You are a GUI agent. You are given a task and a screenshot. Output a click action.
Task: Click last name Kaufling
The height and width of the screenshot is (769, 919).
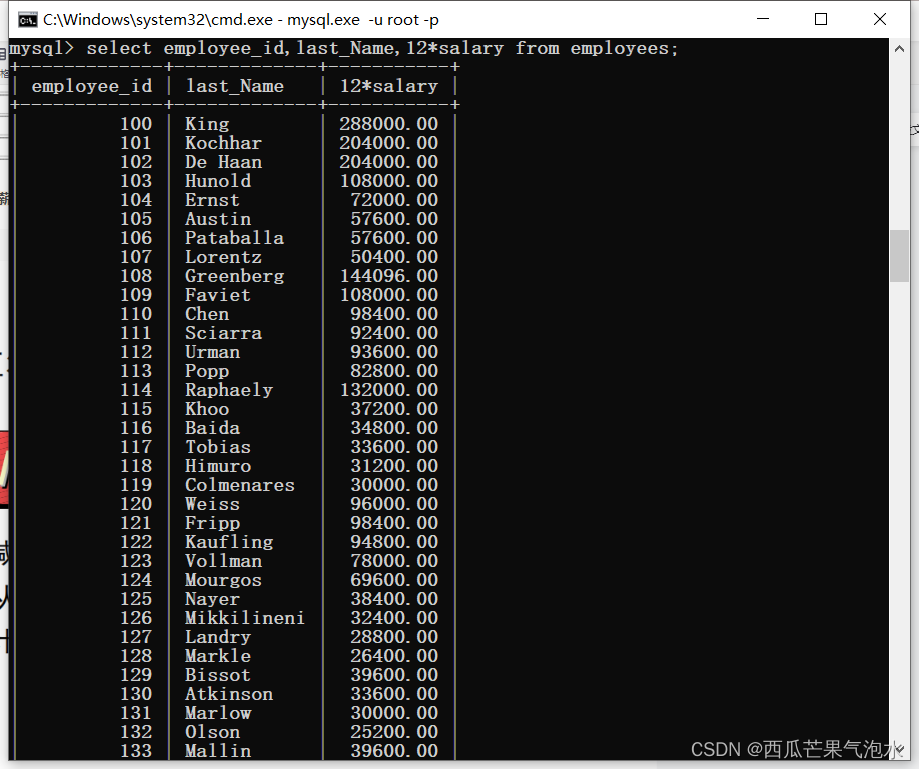click(229, 542)
